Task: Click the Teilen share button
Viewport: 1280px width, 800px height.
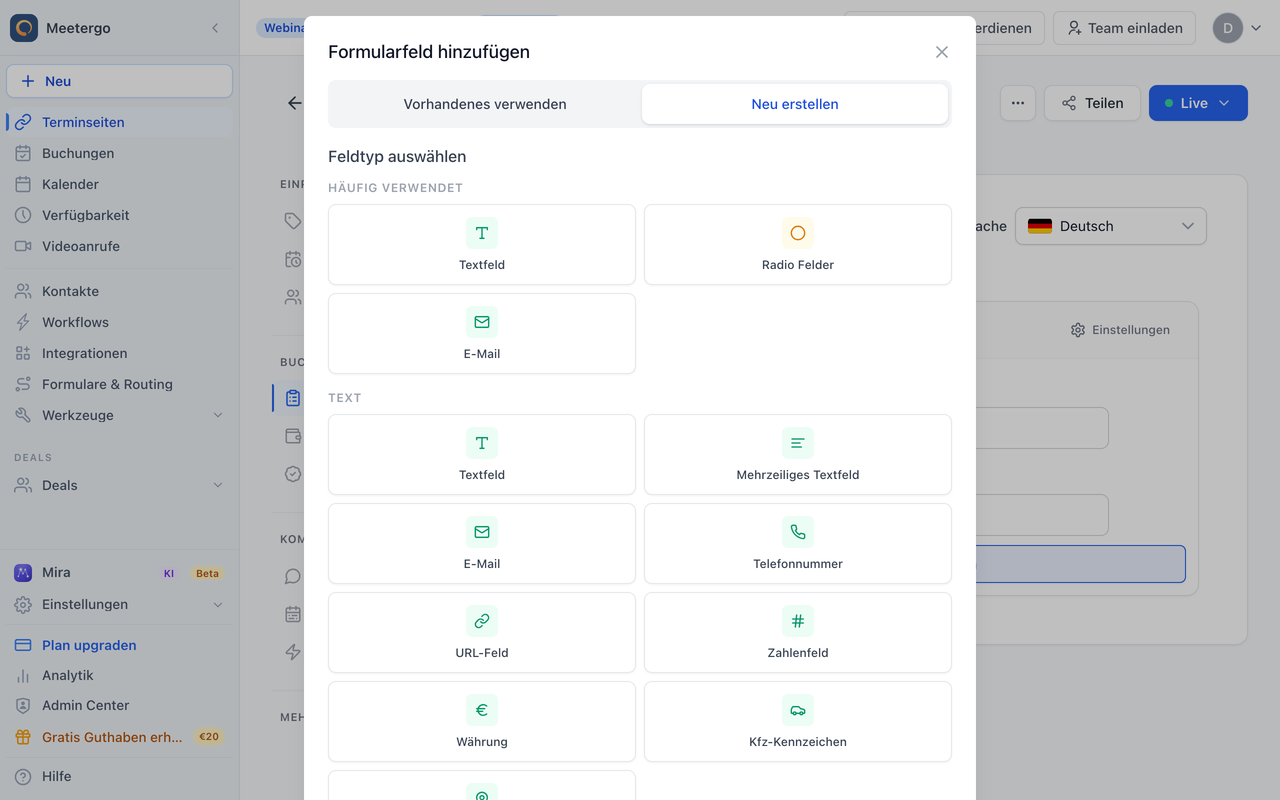Action: [1092, 103]
